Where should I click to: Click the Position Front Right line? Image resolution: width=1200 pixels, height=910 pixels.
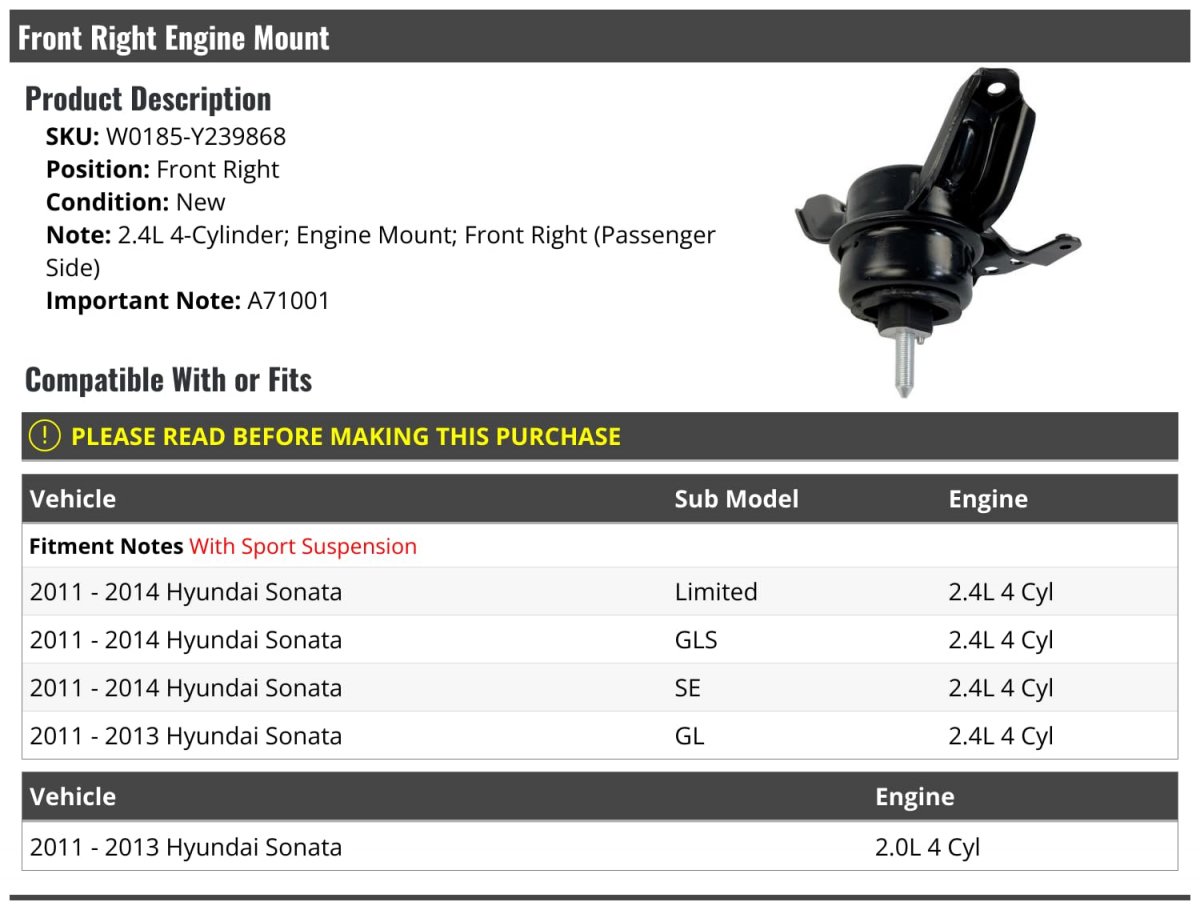tap(163, 169)
